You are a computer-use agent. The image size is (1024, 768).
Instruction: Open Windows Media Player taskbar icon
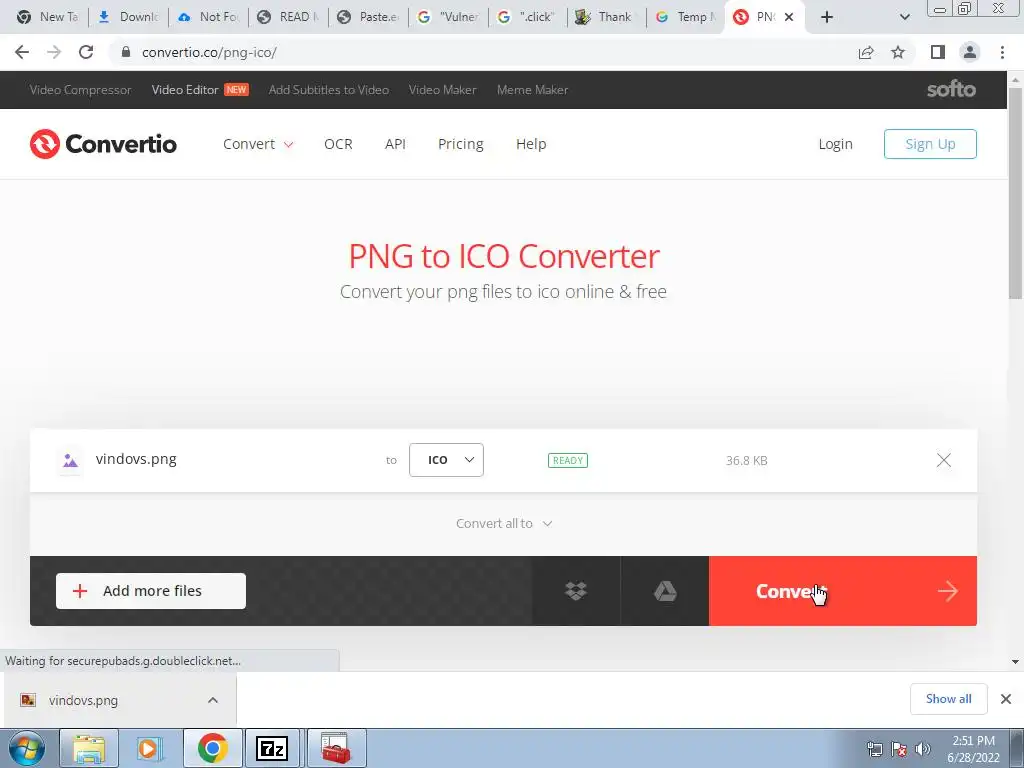(x=148, y=748)
